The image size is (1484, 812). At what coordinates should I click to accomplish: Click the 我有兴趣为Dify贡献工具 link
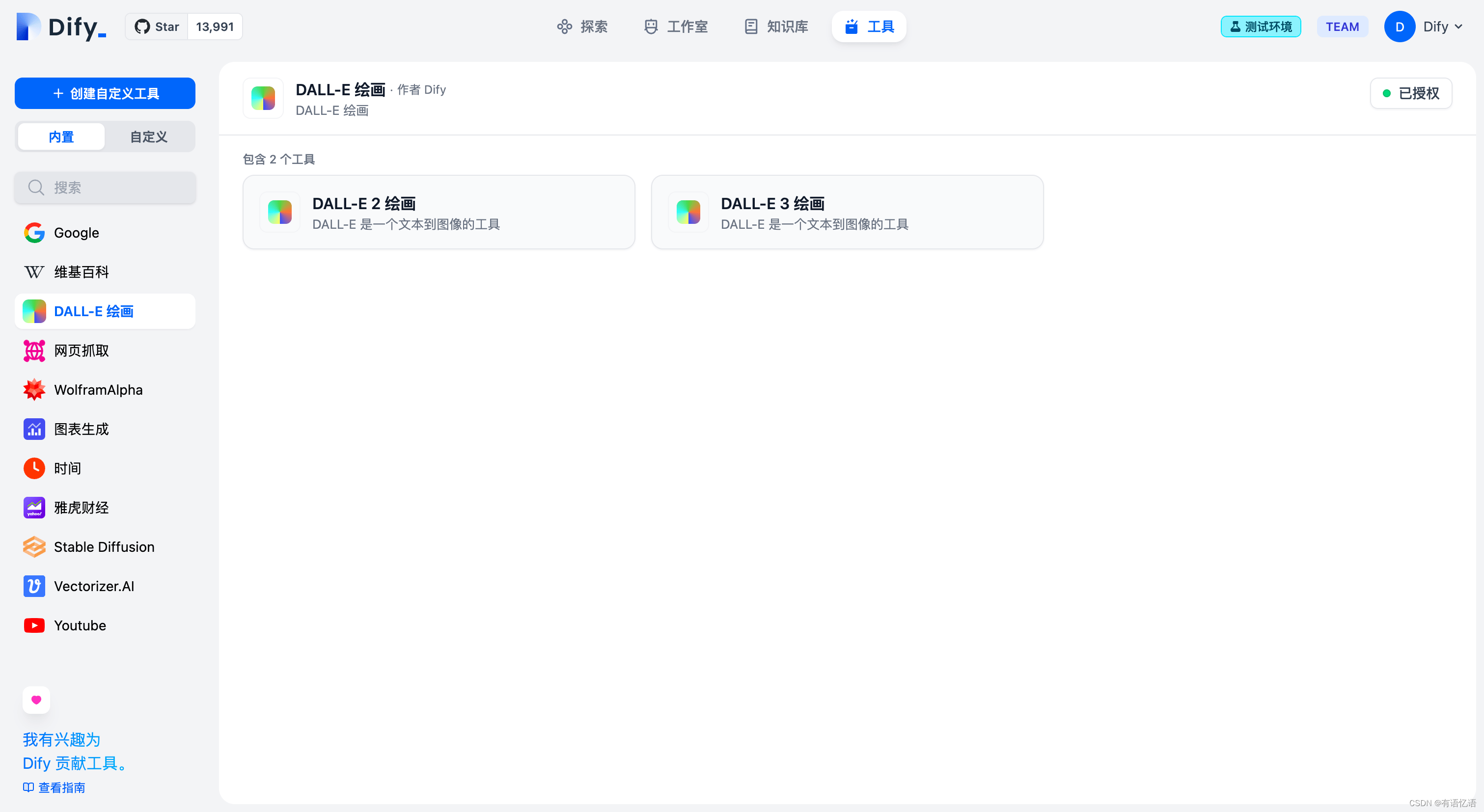click(75, 751)
